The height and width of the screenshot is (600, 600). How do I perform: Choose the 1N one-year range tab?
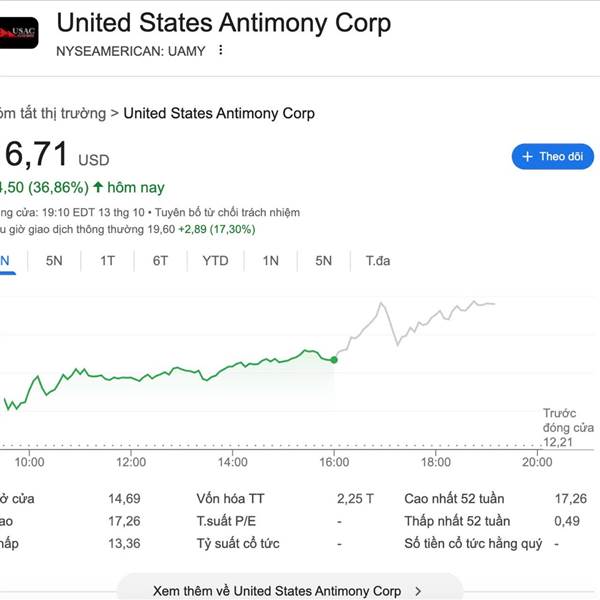pyautogui.click(x=270, y=261)
